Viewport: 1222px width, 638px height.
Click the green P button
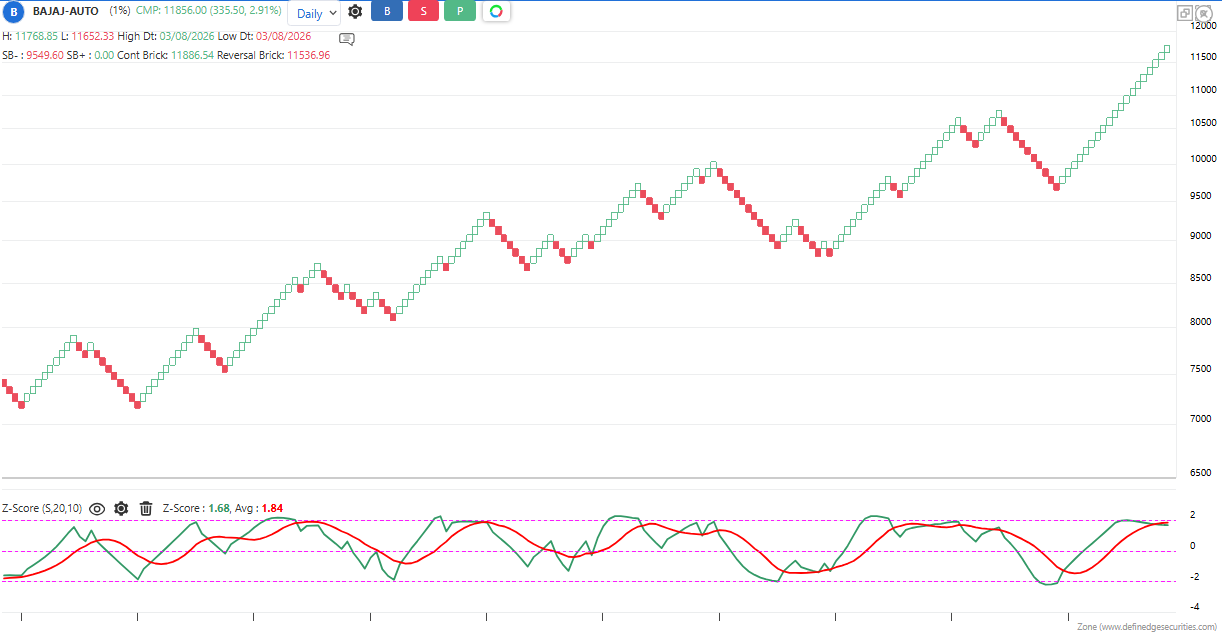[x=460, y=12]
